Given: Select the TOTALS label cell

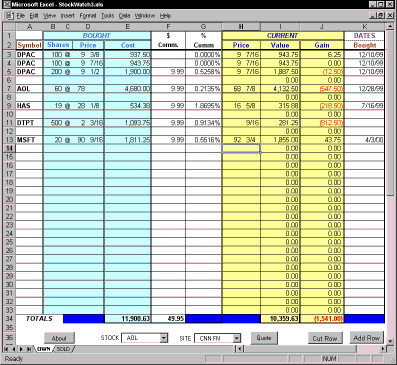Looking at the screenshot, I should (39, 319).
